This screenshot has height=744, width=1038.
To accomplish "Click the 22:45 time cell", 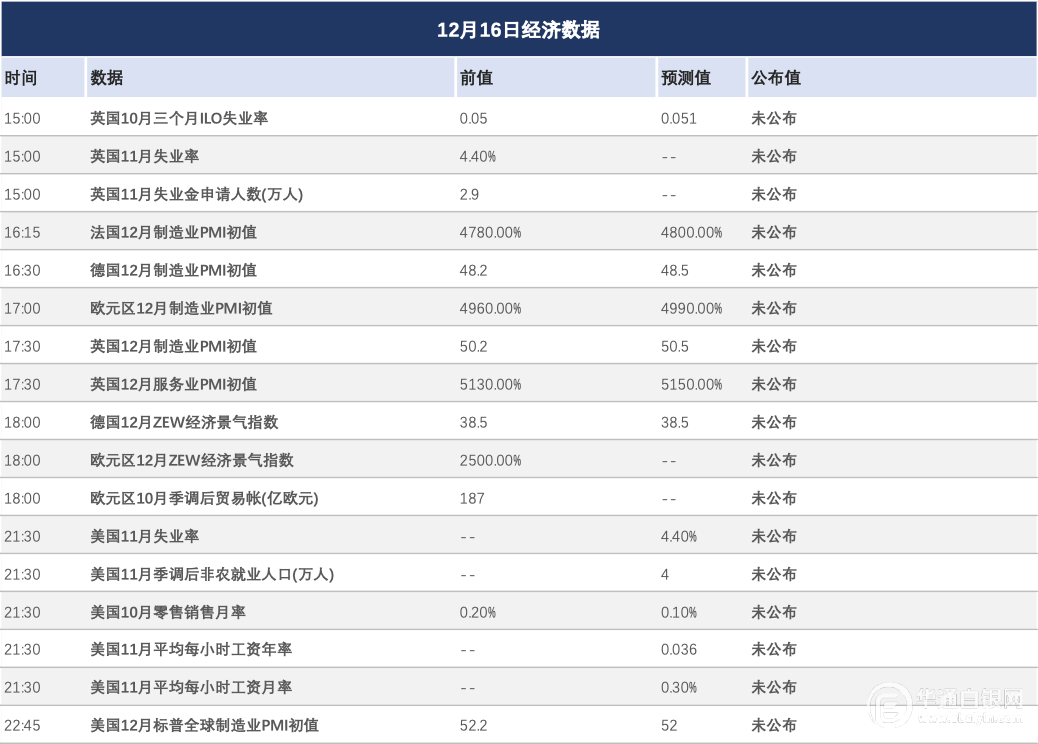I will click(22, 725).
